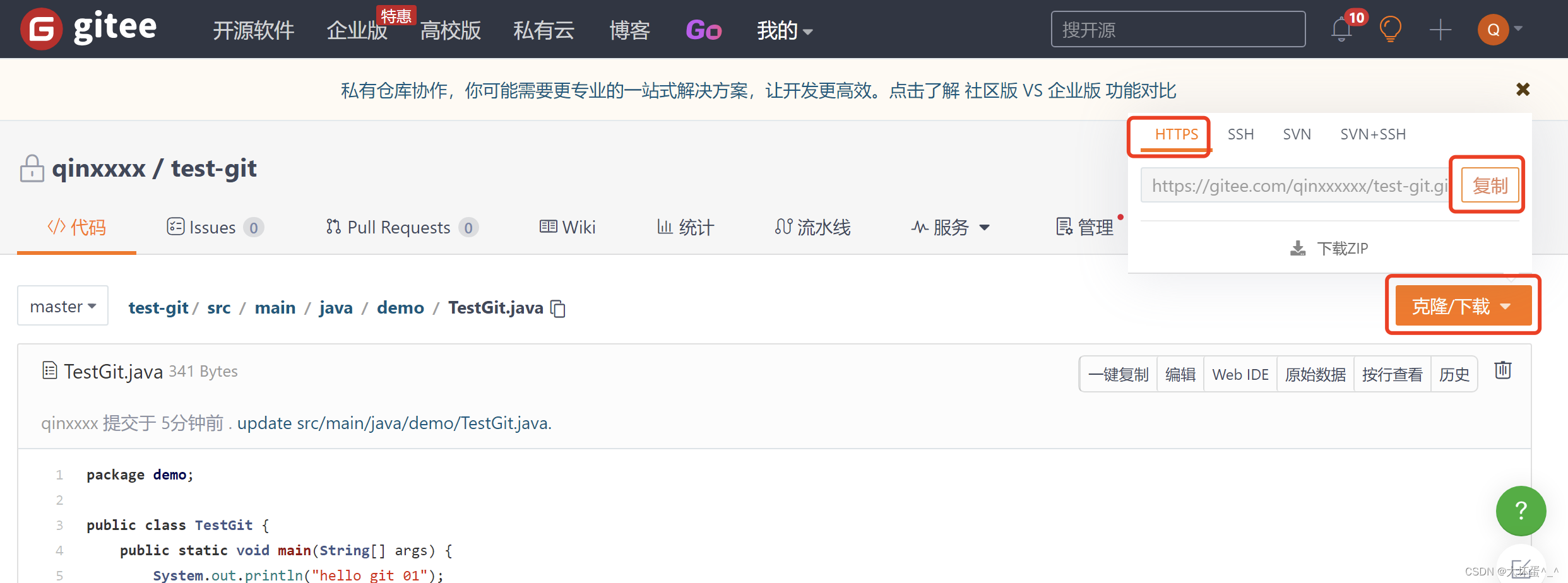Screen dimensions: 1568x583
Task: Select the SVN+SSH clone tab
Action: 1373,134
